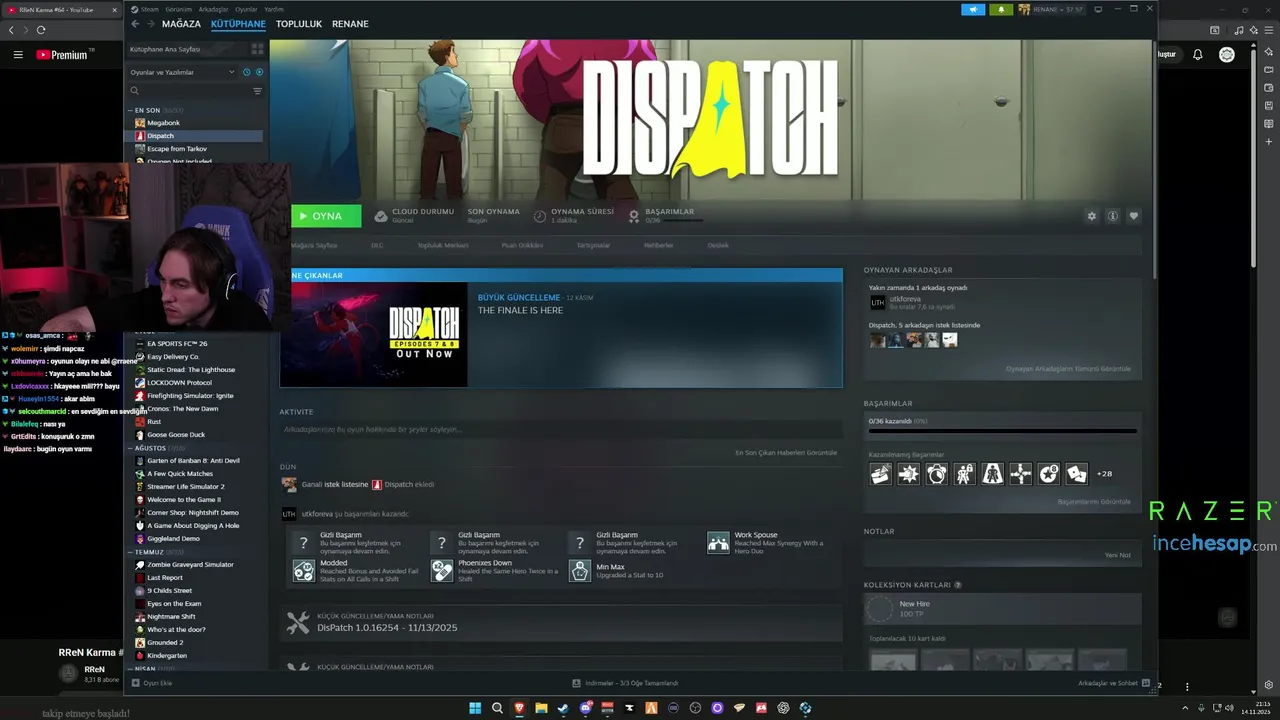1280x720 pixels.
Task: Open Kütüphane Ana Sayfası button
Action: [x=187, y=49]
